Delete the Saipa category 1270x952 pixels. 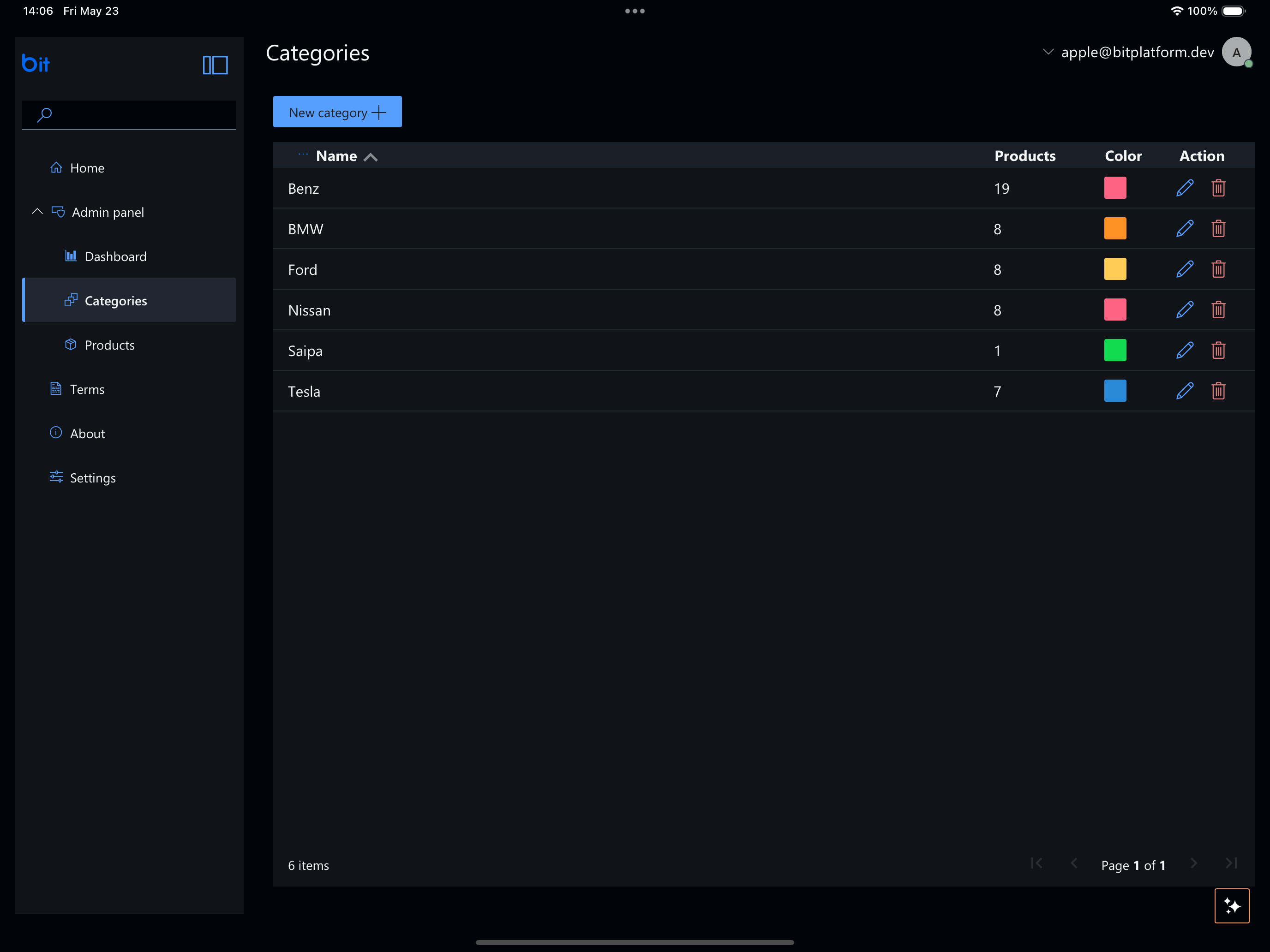(1218, 351)
